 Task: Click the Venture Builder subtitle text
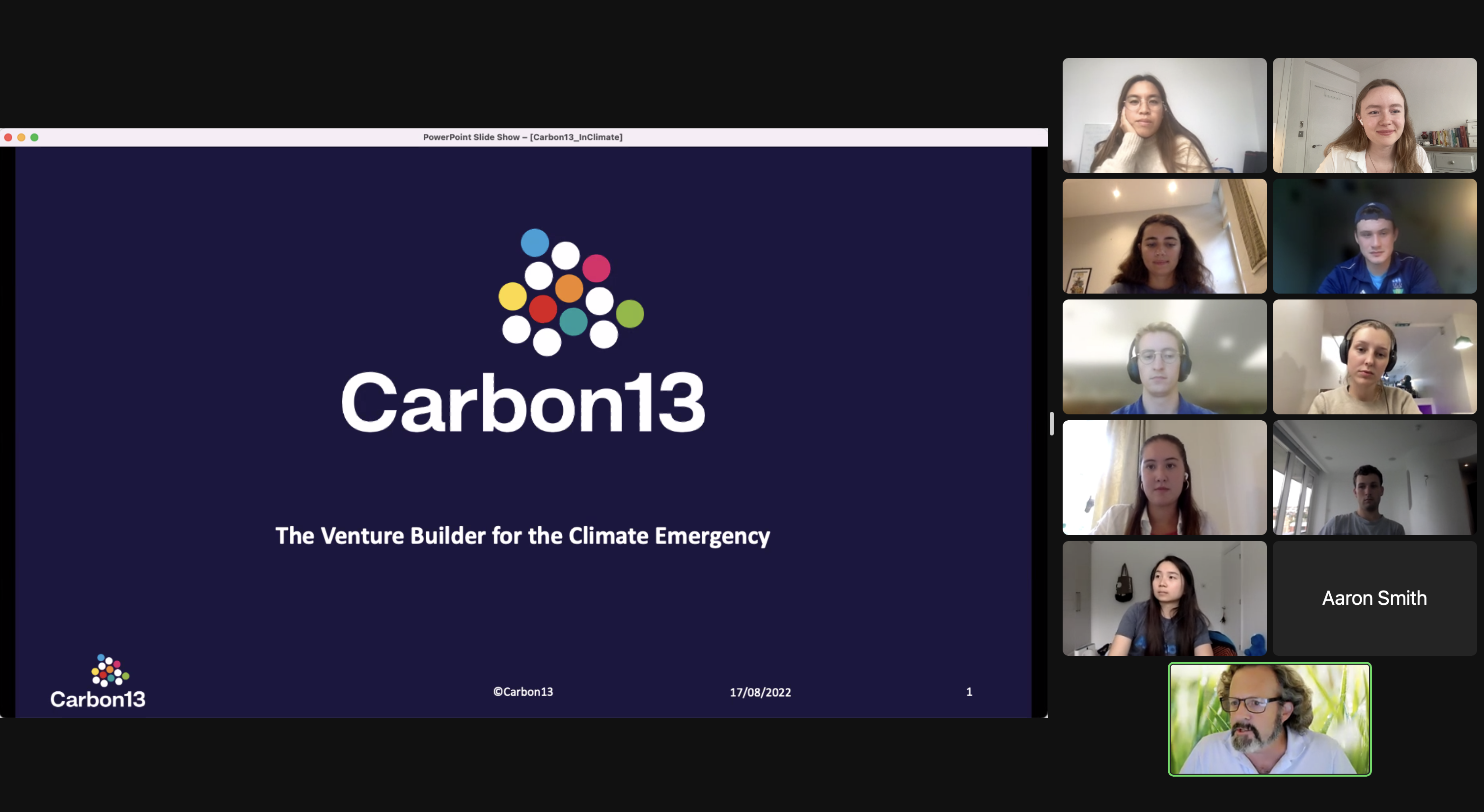[x=522, y=536]
